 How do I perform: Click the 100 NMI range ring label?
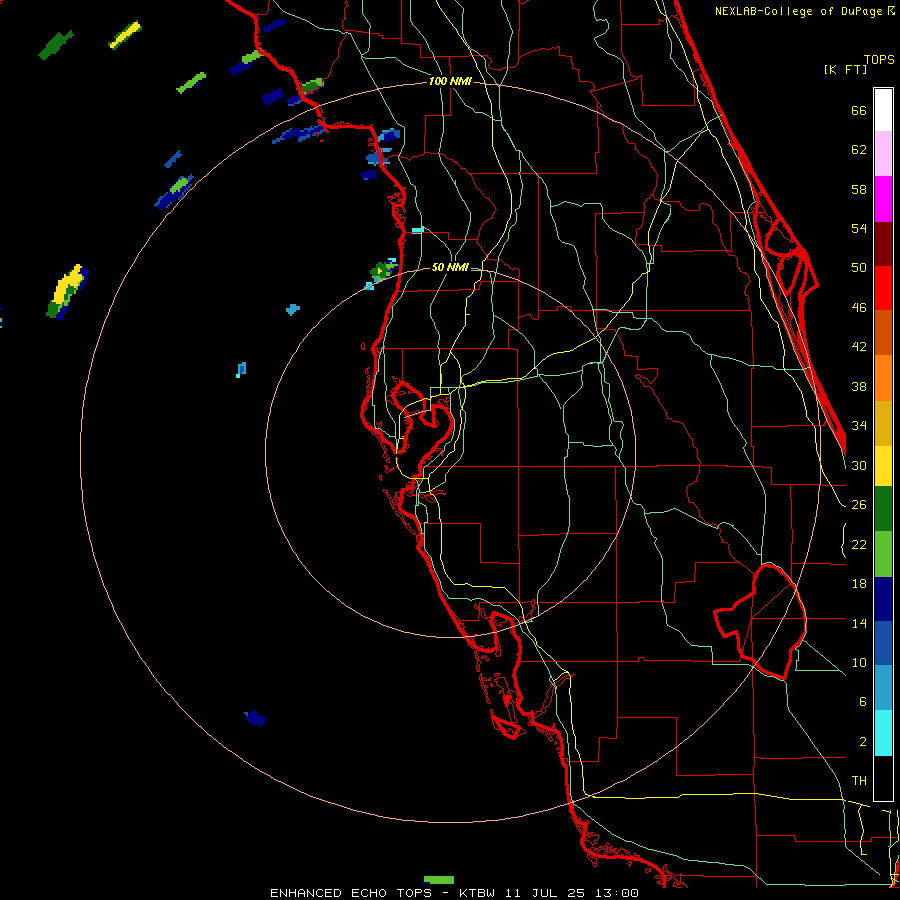tap(450, 82)
